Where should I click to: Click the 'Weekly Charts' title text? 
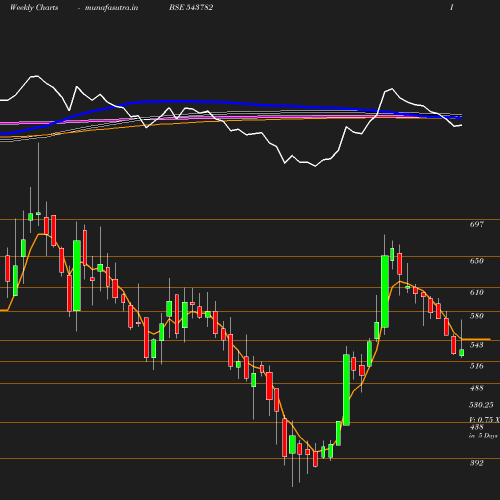click(34, 8)
